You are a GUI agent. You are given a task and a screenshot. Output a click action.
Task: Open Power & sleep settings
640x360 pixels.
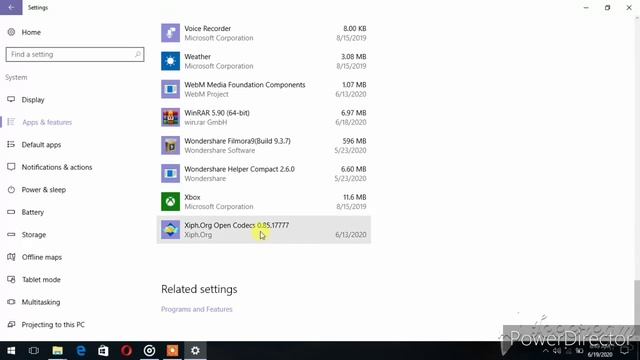44,189
